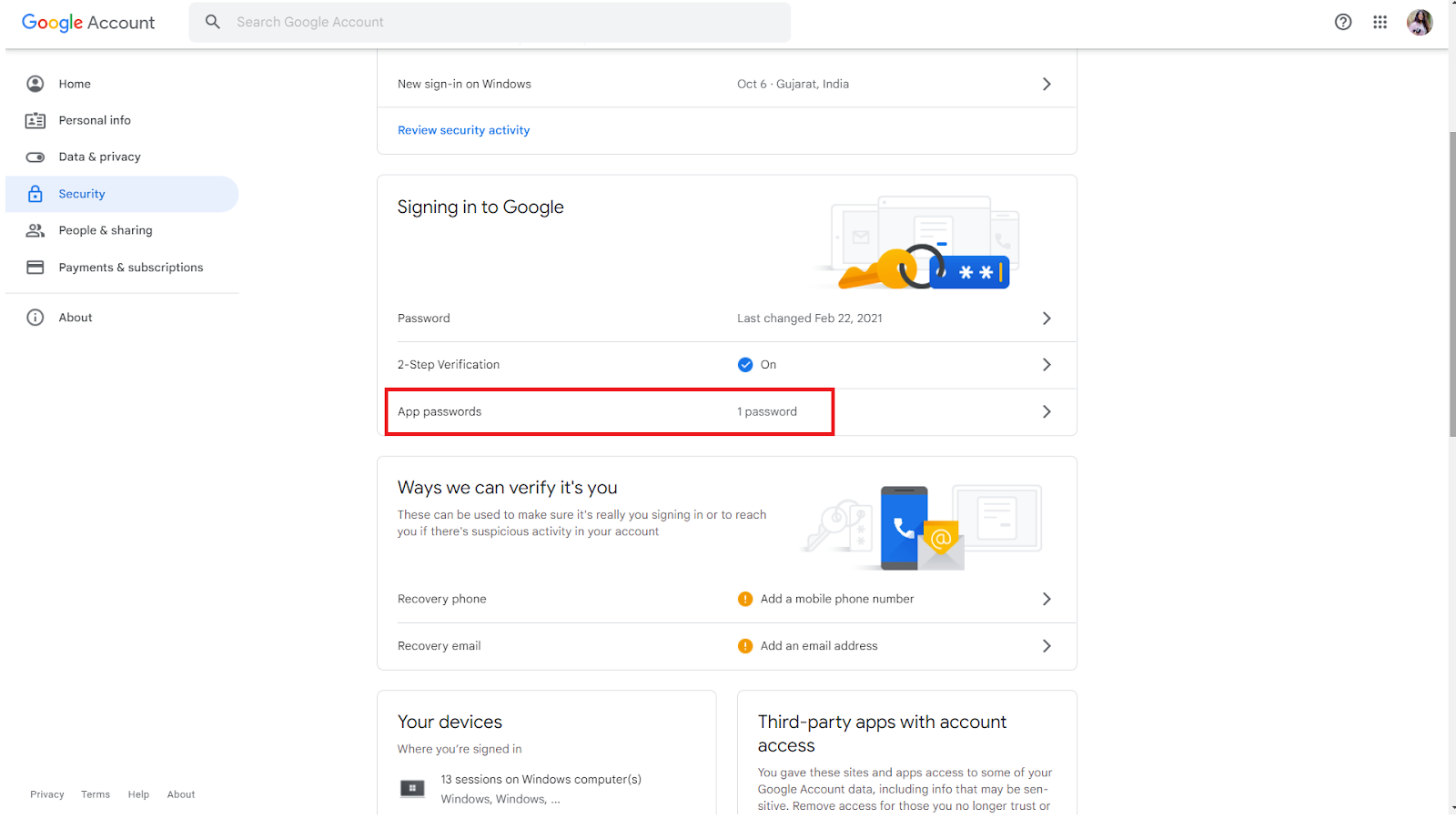This screenshot has width=1456, height=819.
Task: Open the profile avatar menu
Action: (x=1420, y=22)
